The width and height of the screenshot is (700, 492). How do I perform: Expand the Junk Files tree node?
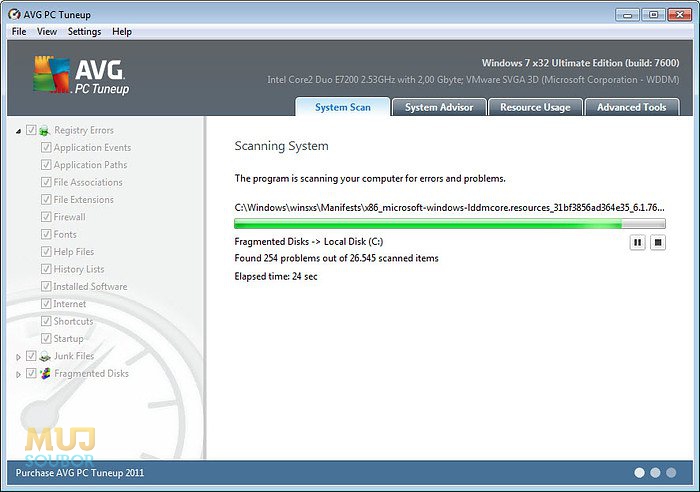coord(18,357)
